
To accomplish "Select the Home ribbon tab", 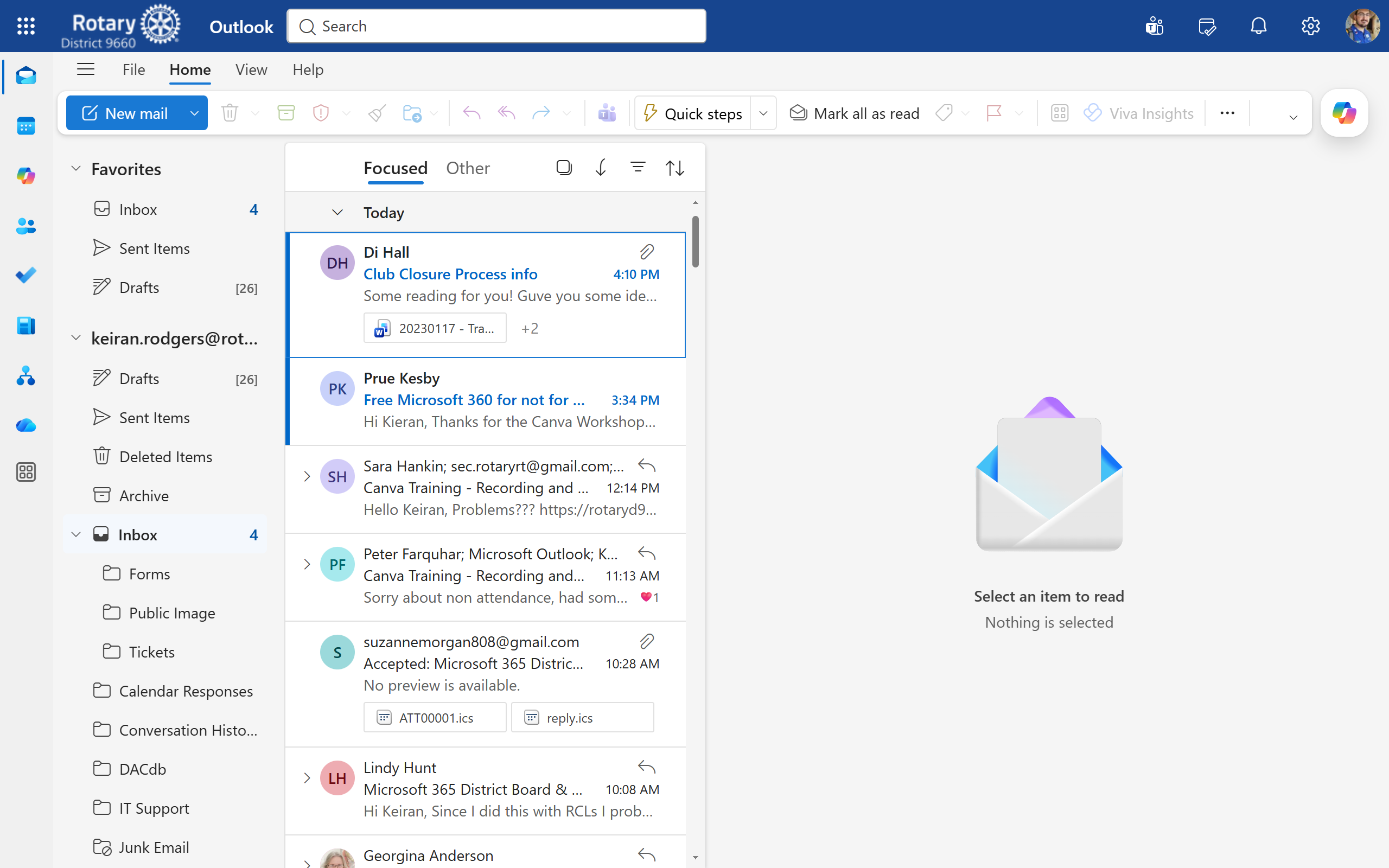I will click(x=190, y=69).
